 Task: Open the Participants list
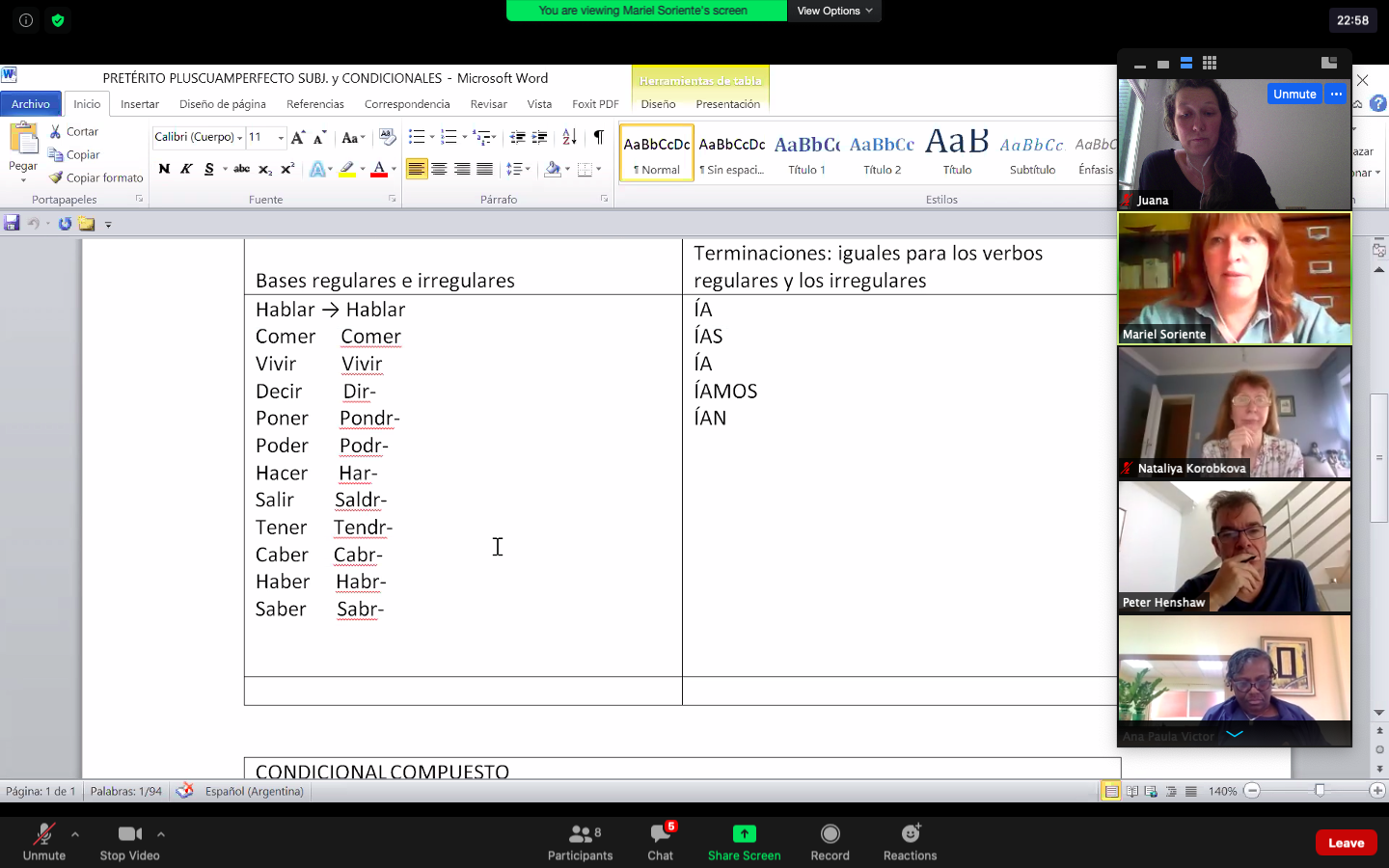click(x=580, y=834)
